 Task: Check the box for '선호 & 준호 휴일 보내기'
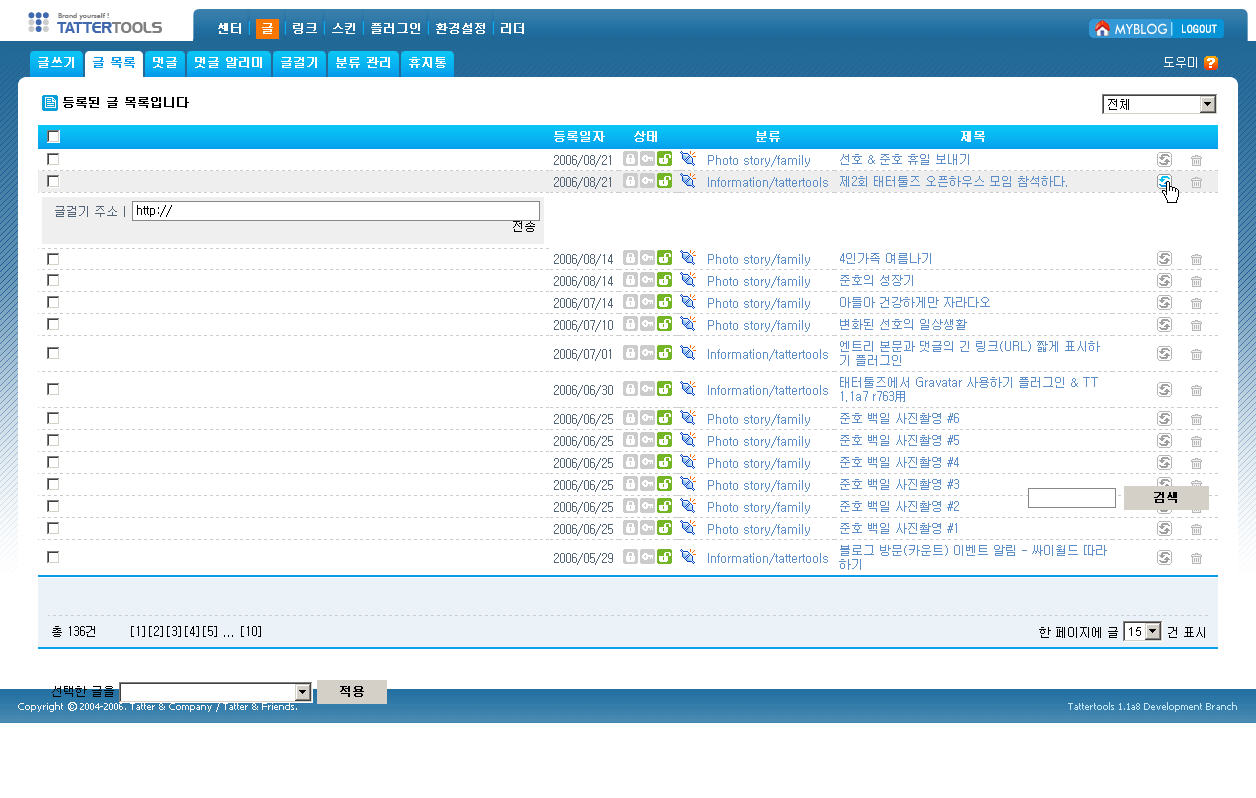[54, 159]
